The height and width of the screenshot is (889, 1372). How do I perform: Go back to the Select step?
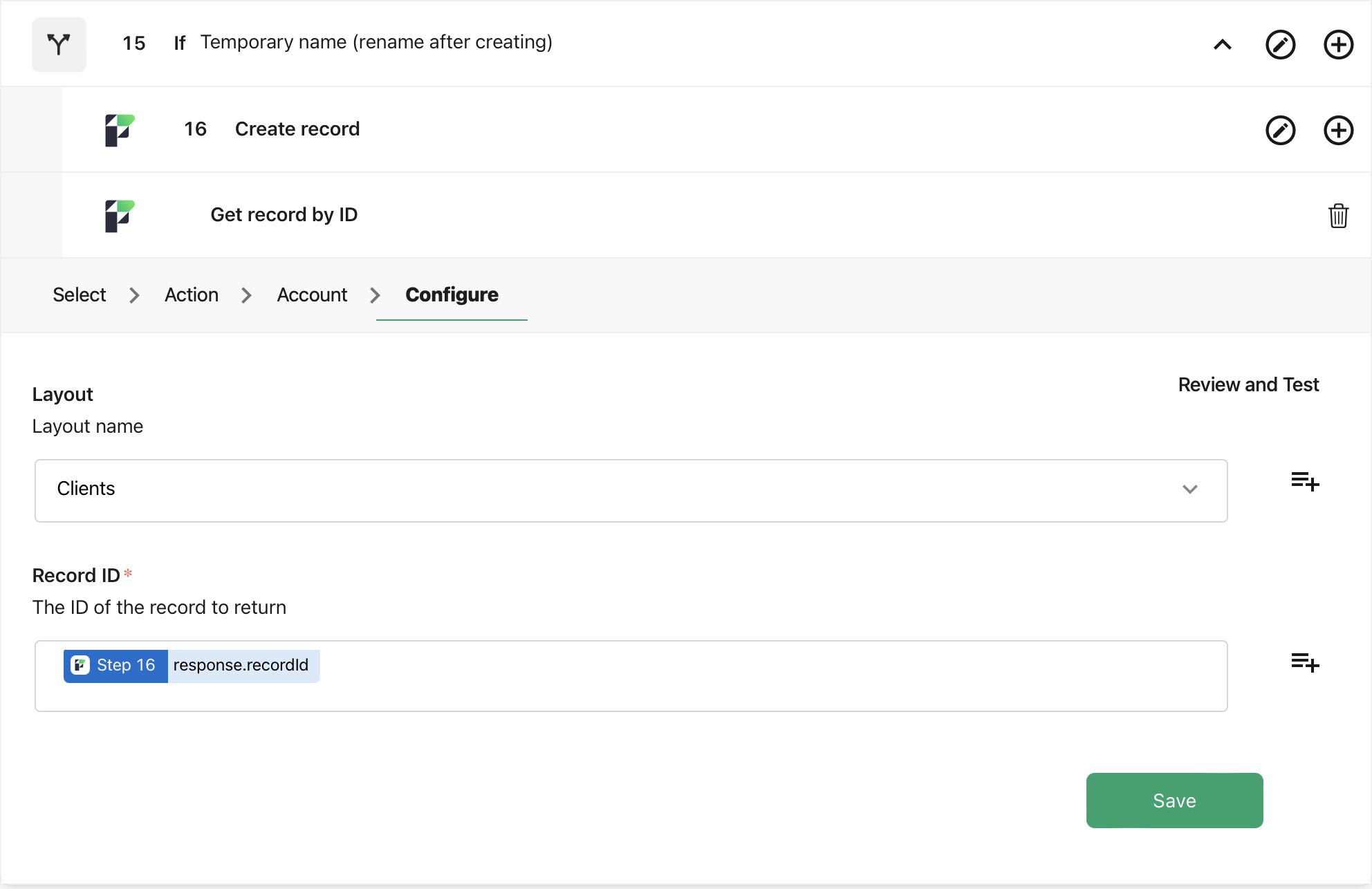pos(79,294)
